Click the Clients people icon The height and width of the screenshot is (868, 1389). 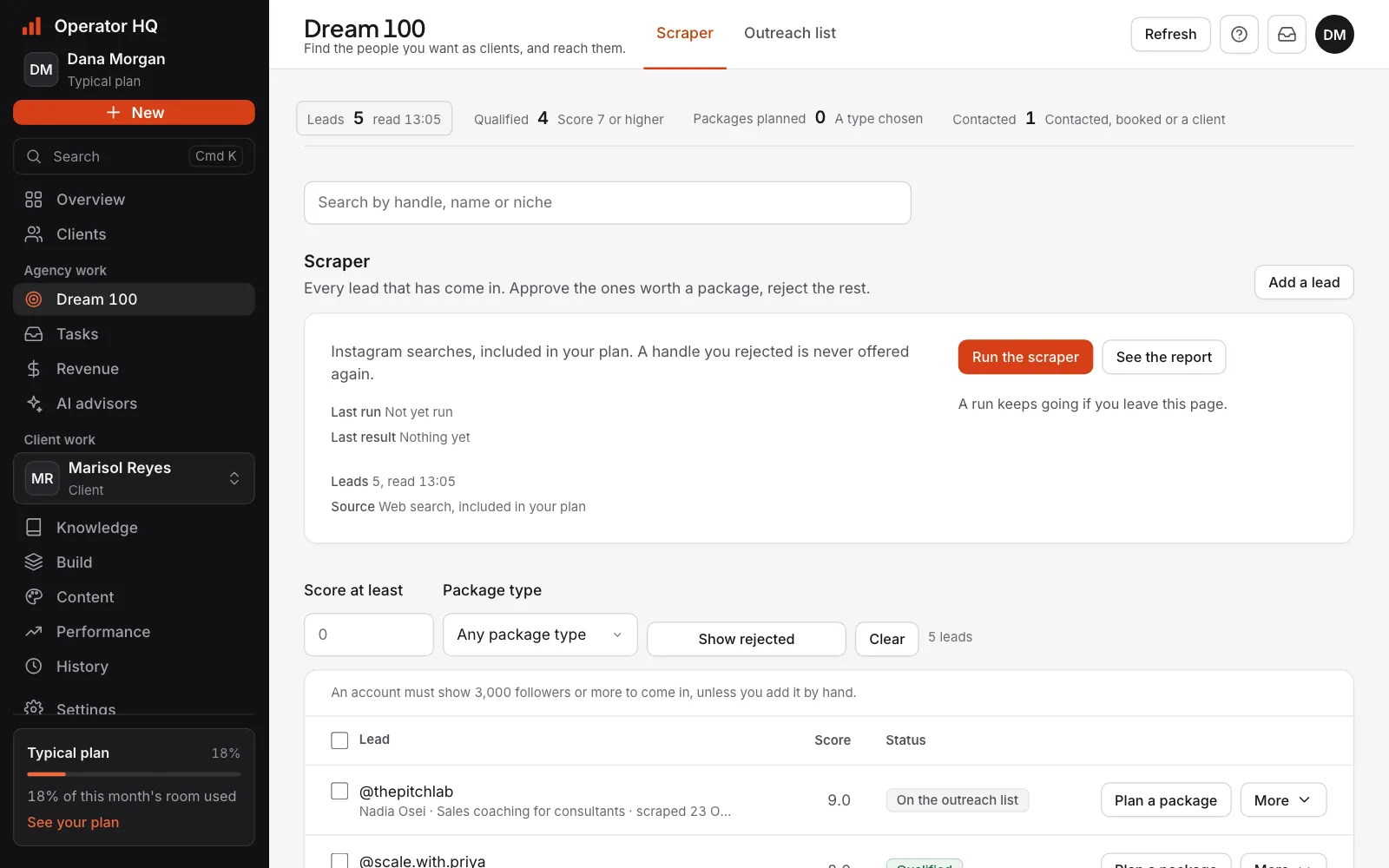pos(34,234)
